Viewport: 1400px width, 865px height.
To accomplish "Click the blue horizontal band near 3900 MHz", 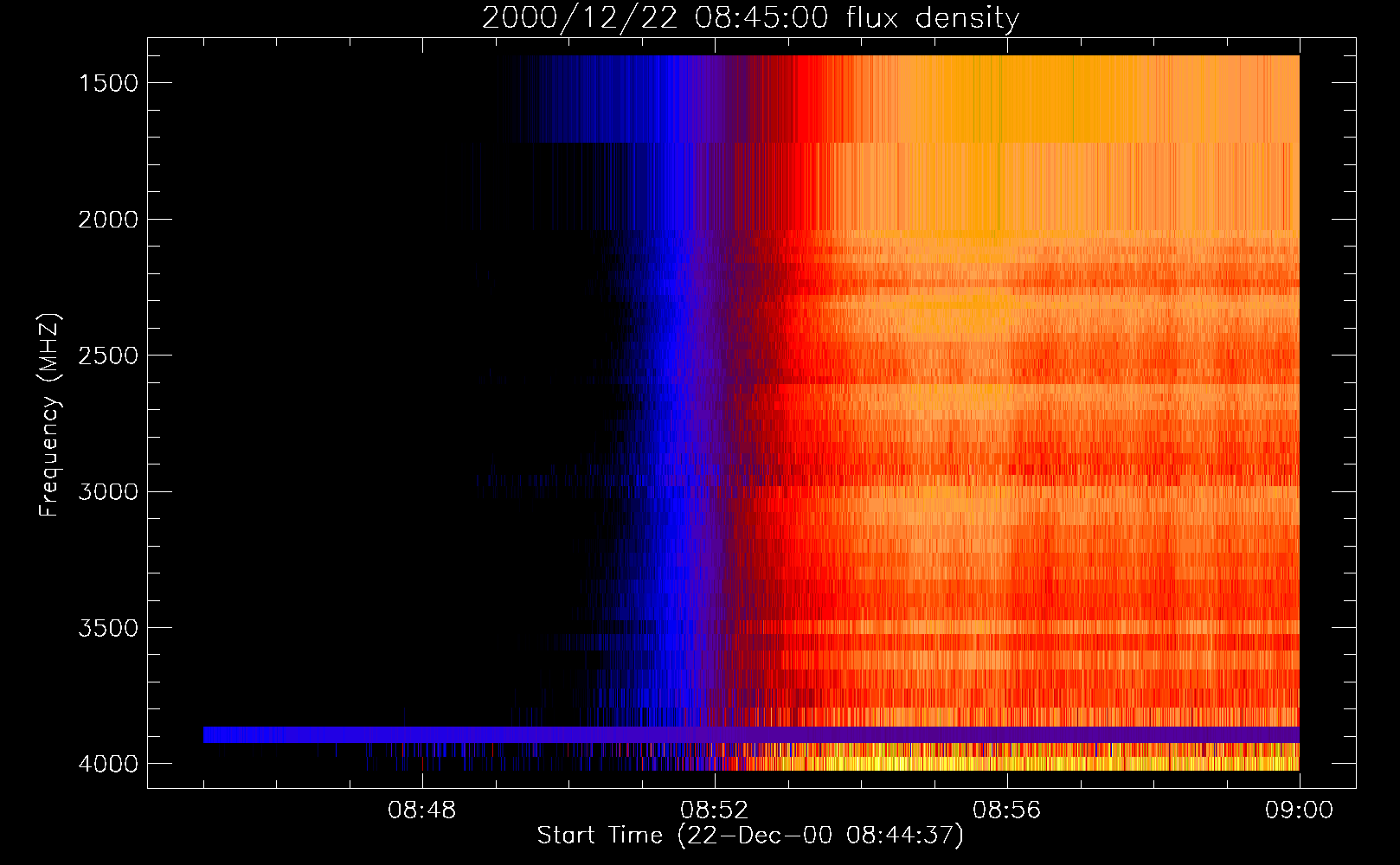I will [x=751, y=734].
